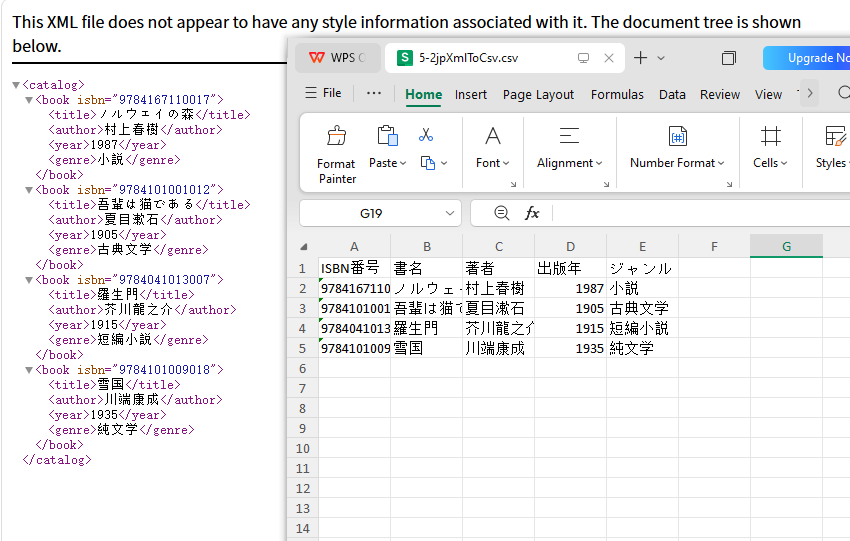
Task: Open the Copy dropdown arrow
Action: tap(444, 163)
